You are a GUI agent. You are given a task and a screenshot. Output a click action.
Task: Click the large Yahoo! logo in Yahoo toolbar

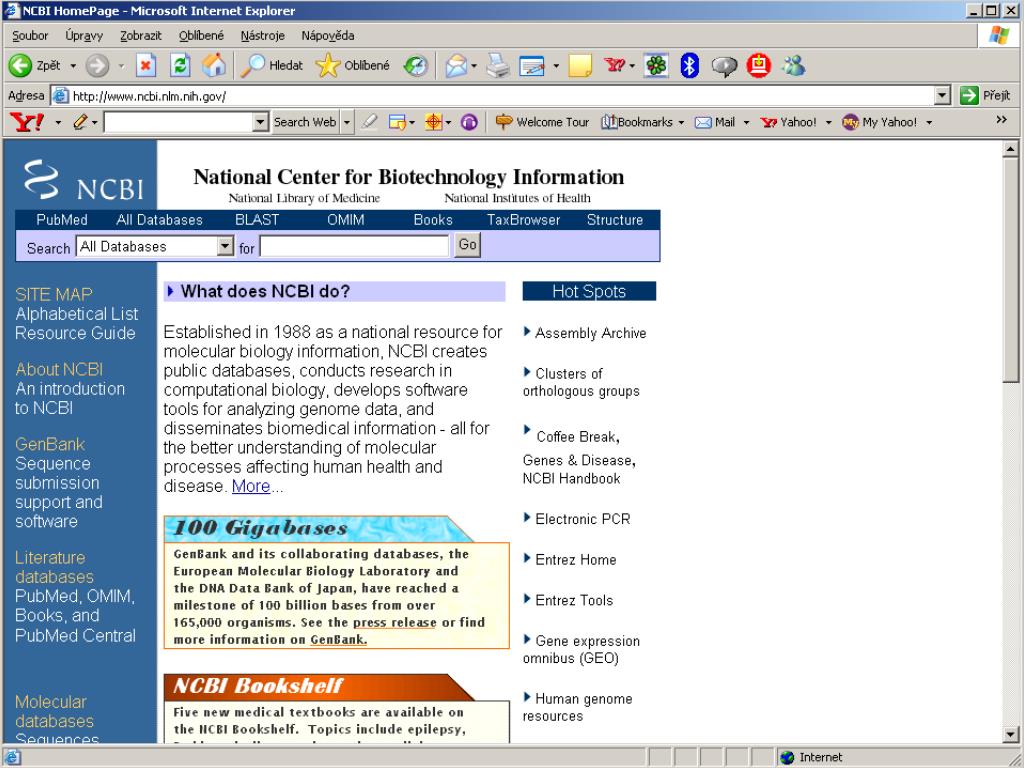coord(27,122)
